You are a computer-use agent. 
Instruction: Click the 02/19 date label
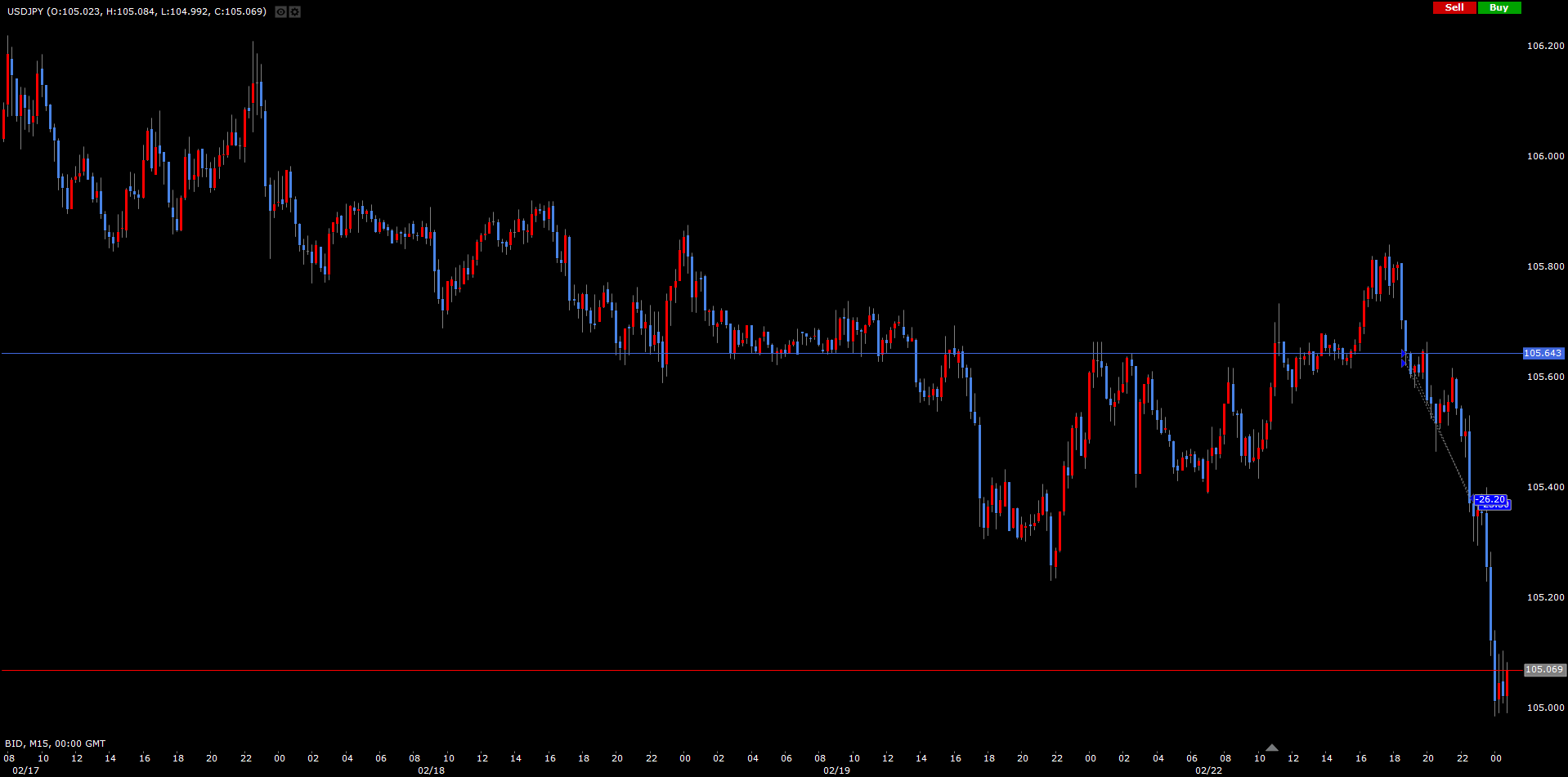pos(836,770)
